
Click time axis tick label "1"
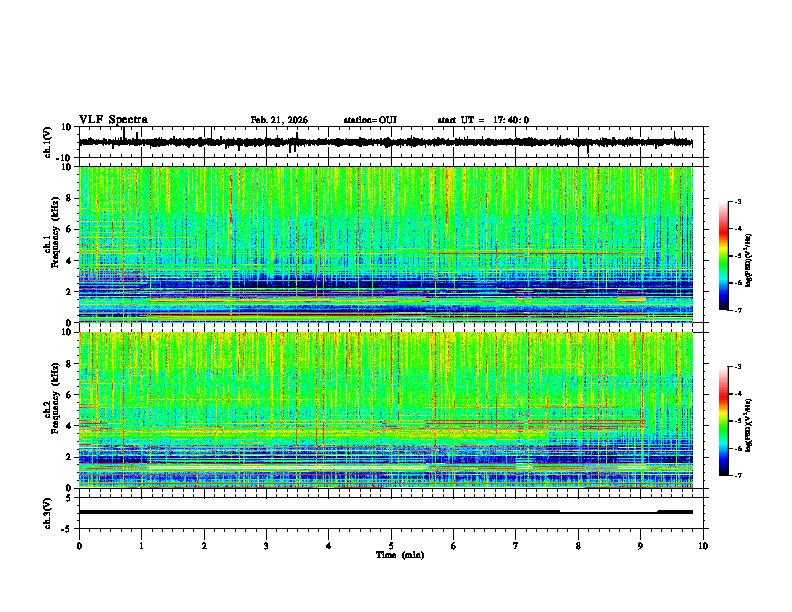pyautogui.click(x=141, y=546)
